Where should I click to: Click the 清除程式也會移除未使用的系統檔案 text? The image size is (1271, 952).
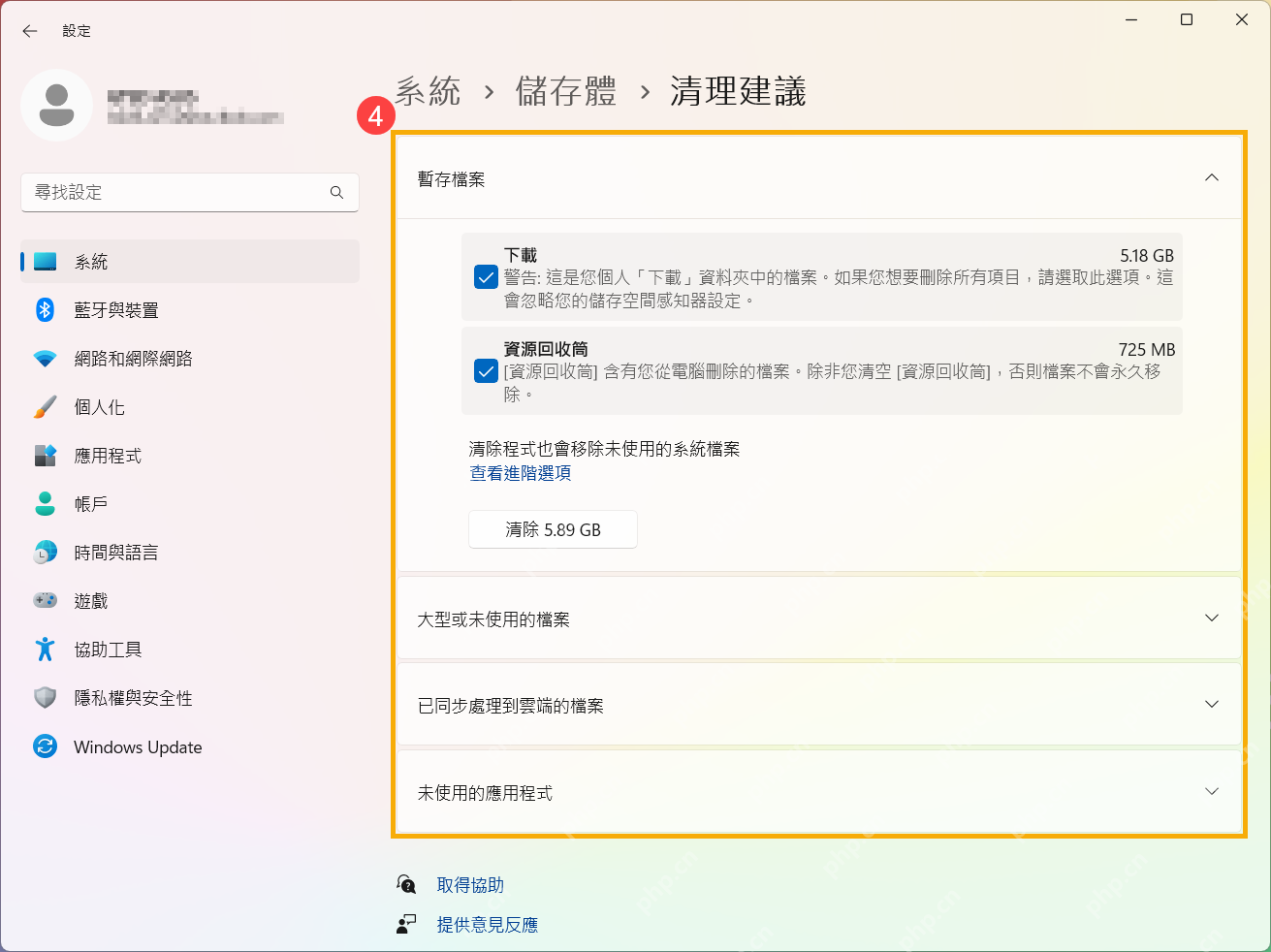[x=604, y=449]
